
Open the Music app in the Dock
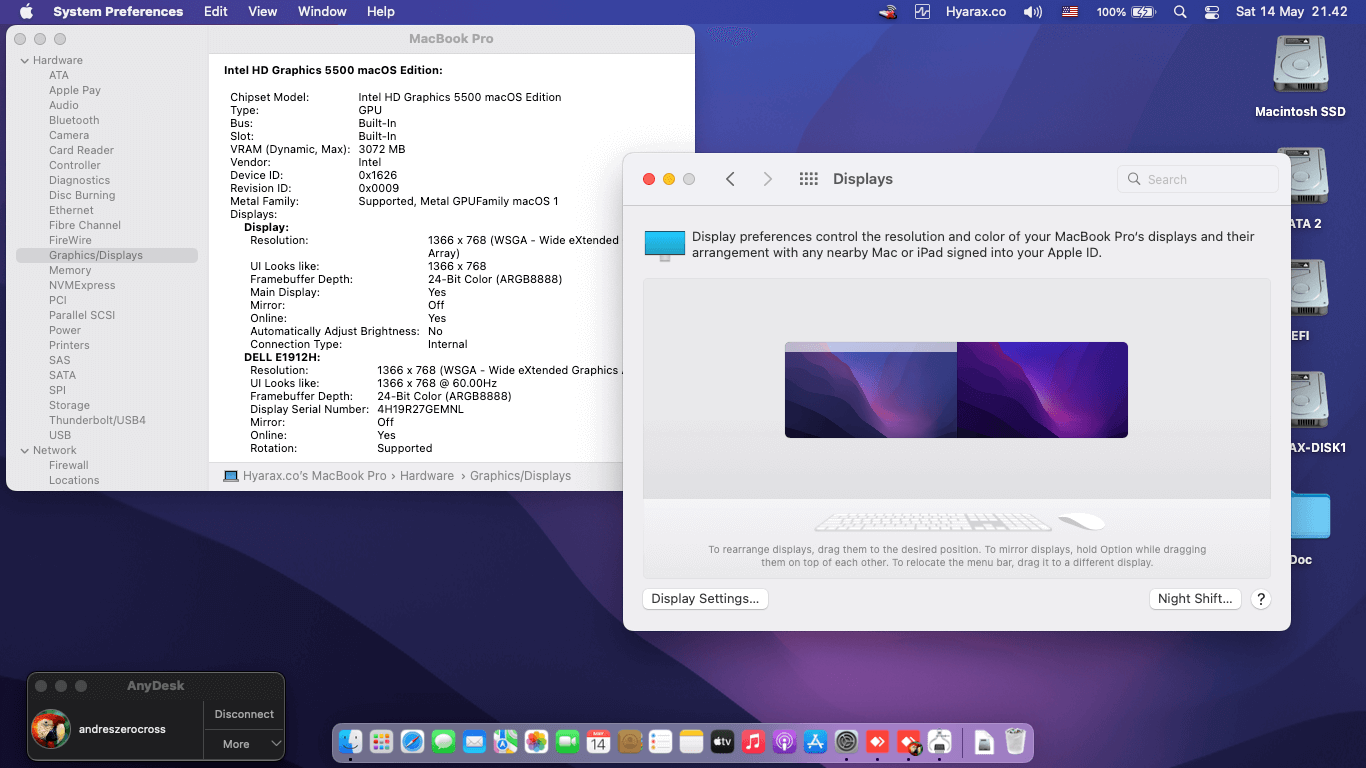(x=753, y=741)
